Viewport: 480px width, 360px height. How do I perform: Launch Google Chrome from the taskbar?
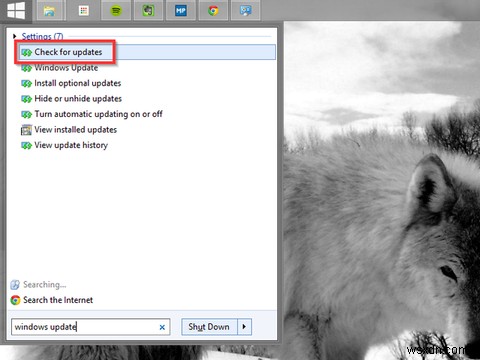click(213, 11)
